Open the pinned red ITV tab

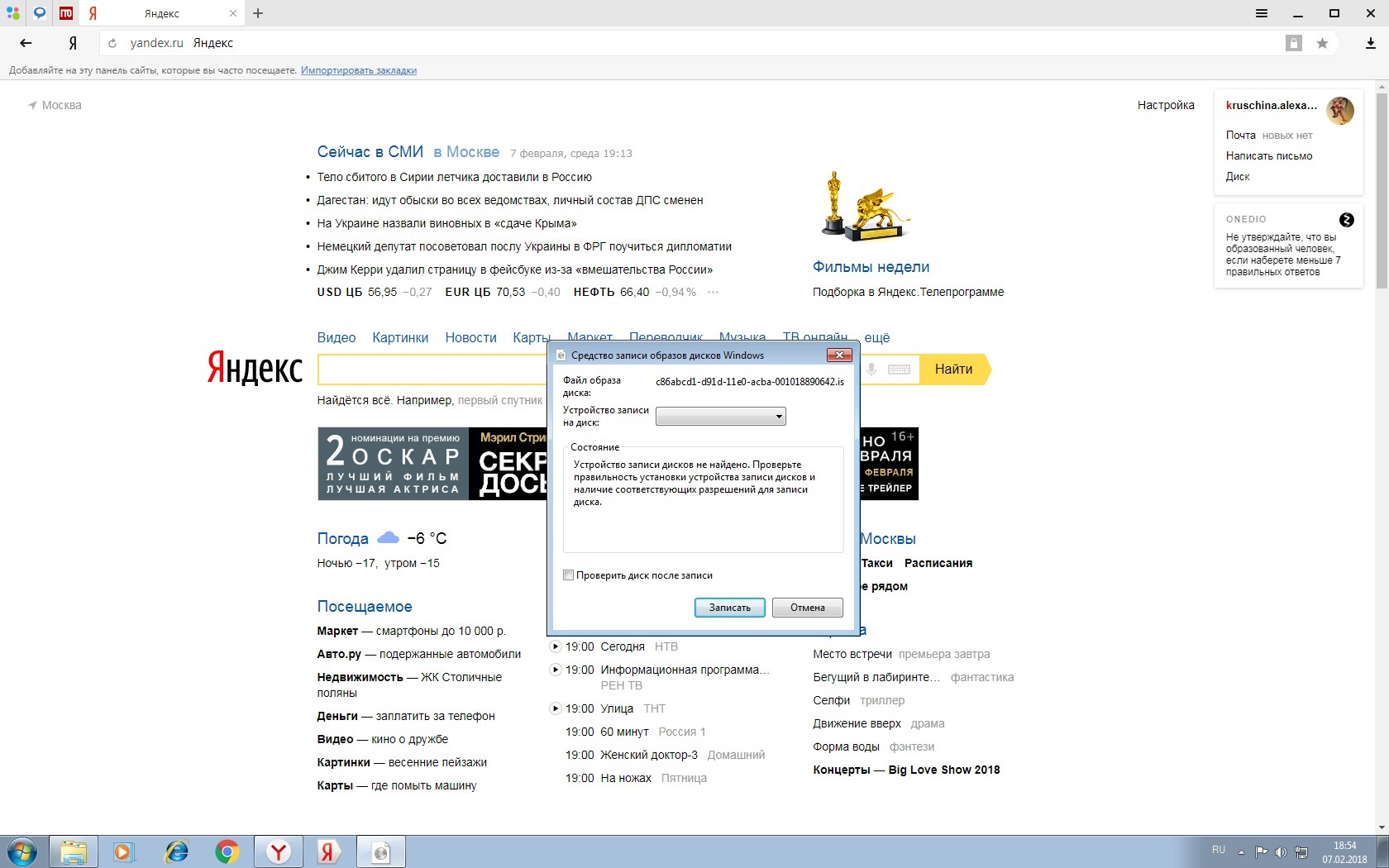click(66, 13)
